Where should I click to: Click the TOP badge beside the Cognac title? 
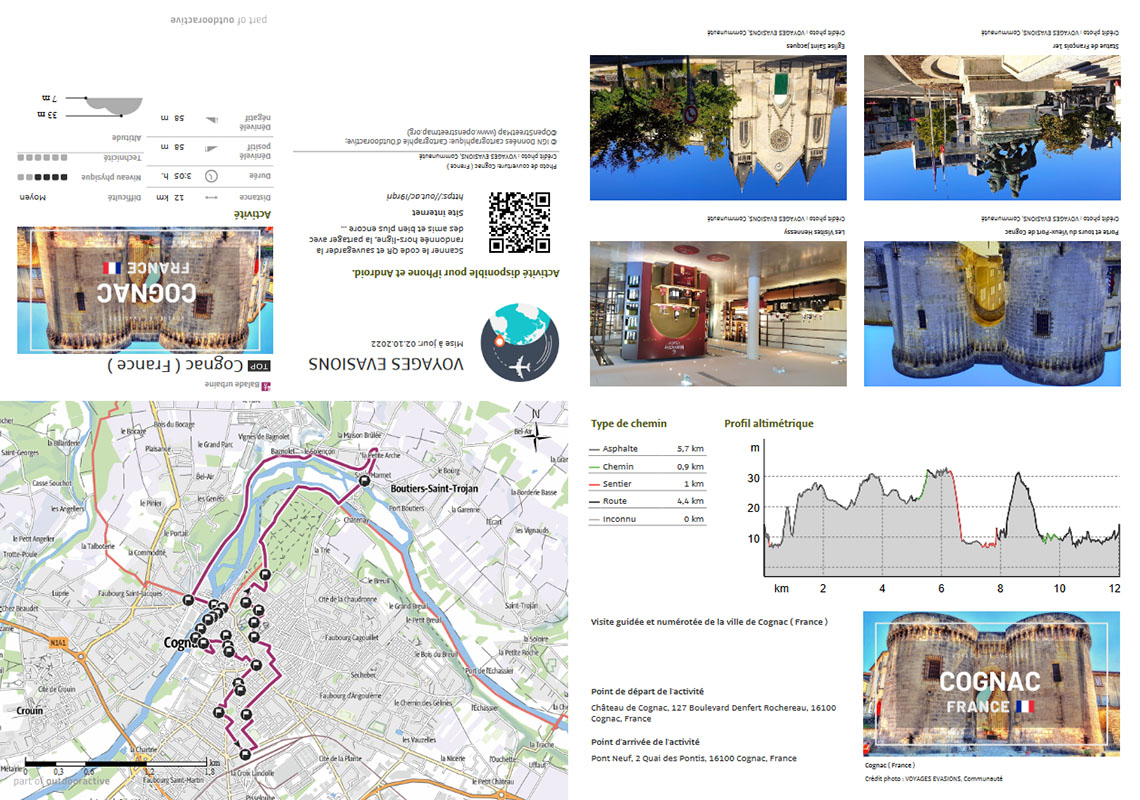pos(258,366)
